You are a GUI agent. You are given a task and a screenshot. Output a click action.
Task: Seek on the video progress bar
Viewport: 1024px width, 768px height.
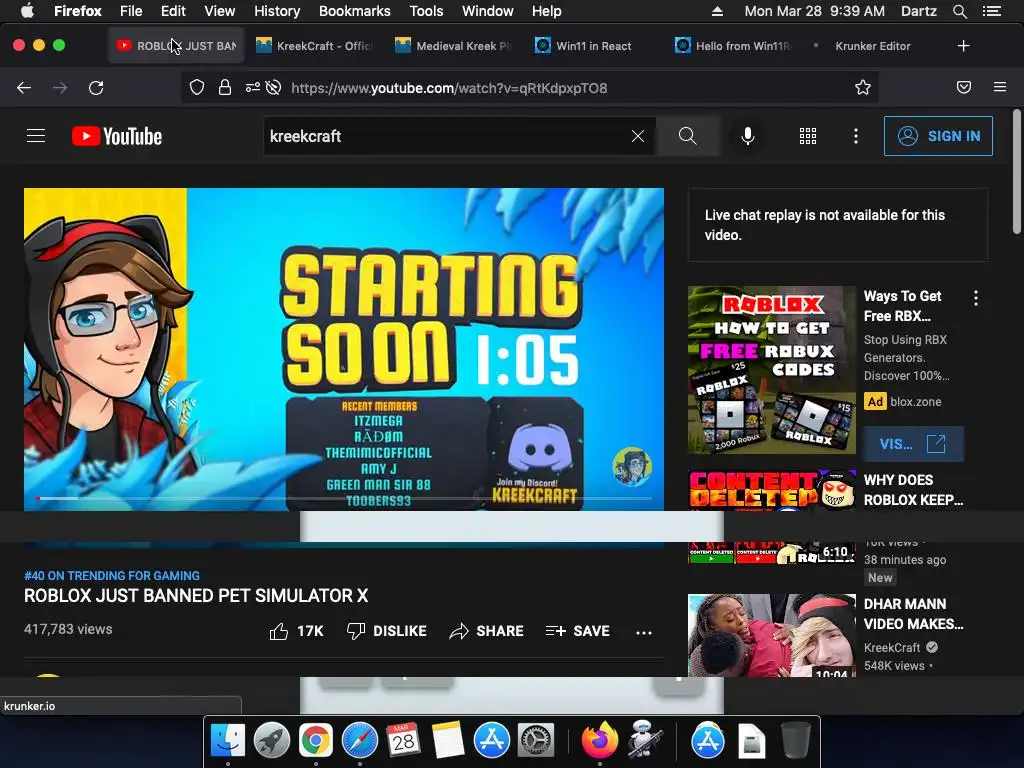point(344,498)
